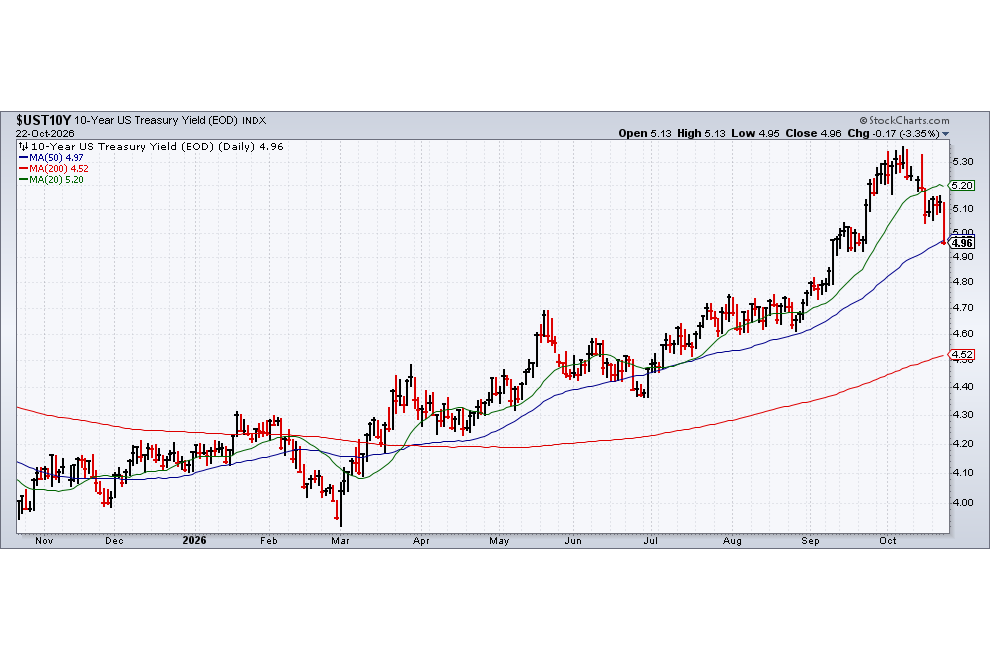Click the price bar icon in the legend

(x=23, y=147)
